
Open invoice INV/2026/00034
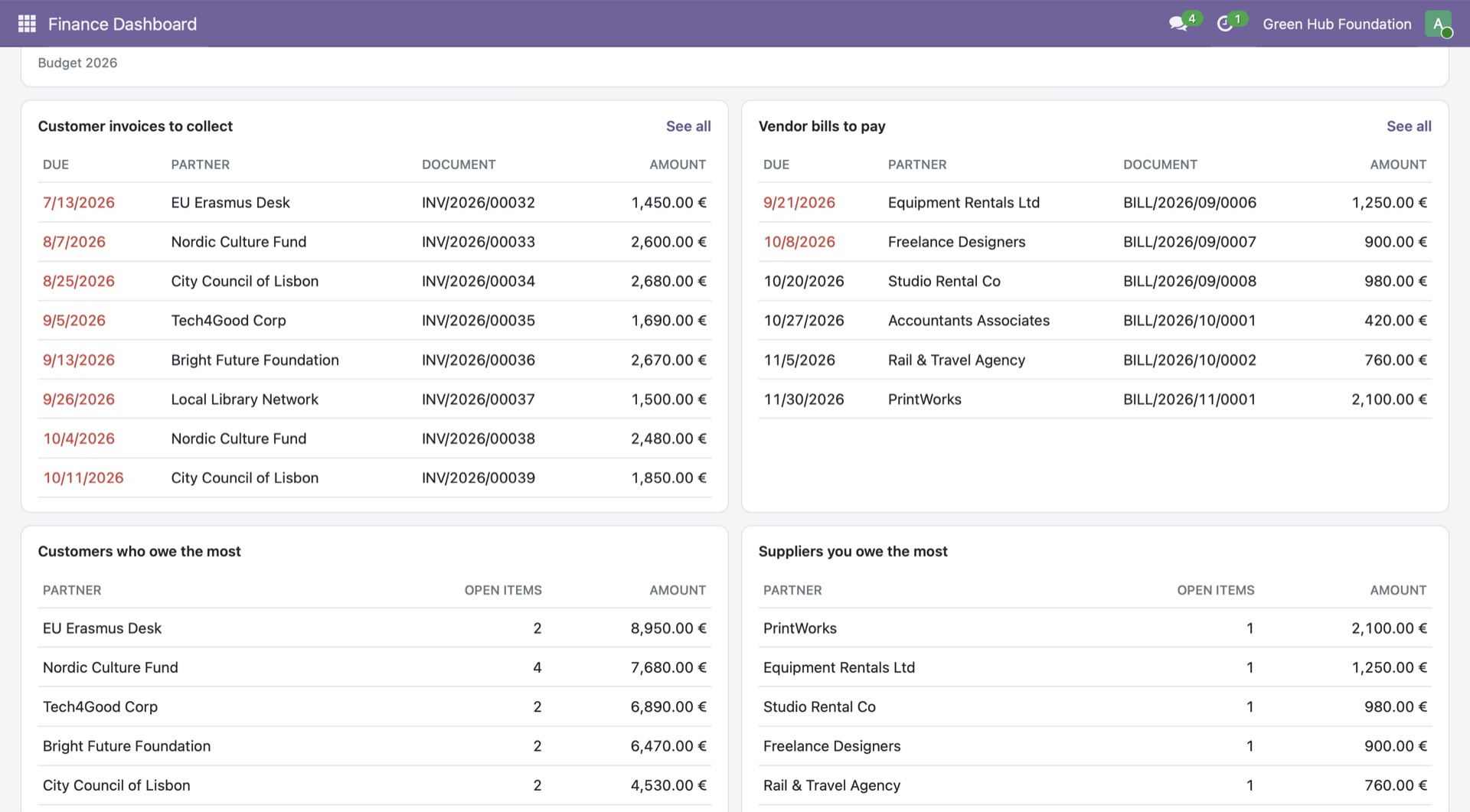coord(479,281)
